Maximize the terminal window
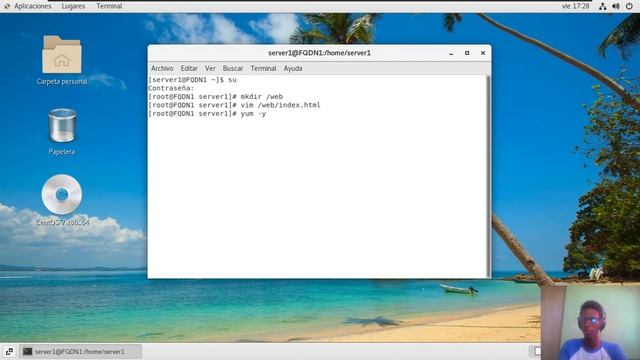The image size is (640, 360). point(467,53)
